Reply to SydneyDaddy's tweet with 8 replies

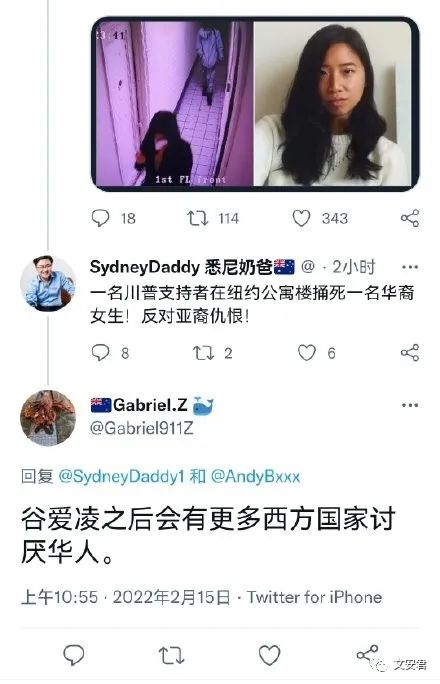click(x=100, y=352)
